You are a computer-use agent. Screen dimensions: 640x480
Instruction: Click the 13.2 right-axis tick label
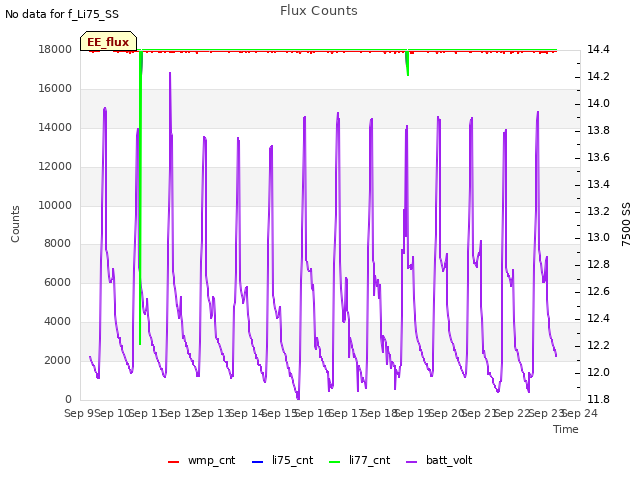(x=598, y=211)
